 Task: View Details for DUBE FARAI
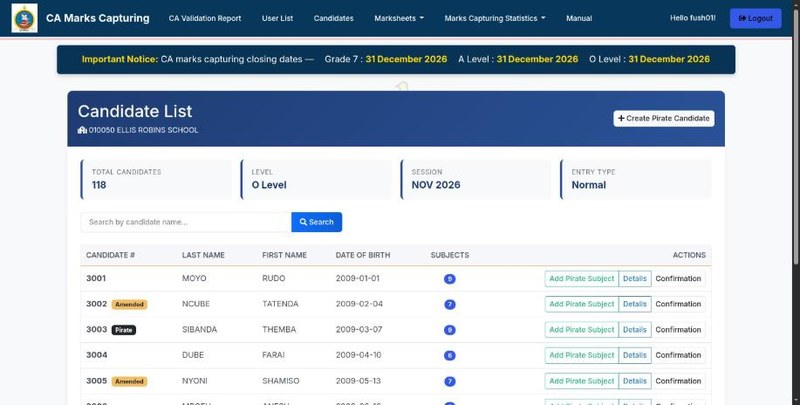pos(635,355)
